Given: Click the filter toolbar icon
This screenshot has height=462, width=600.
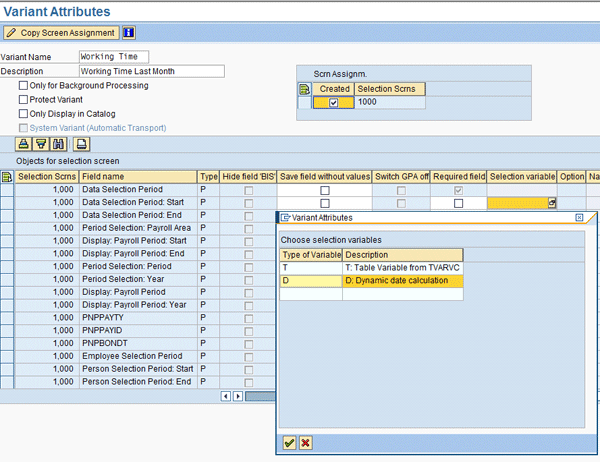Looking at the screenshot, I should click(42, 143).
